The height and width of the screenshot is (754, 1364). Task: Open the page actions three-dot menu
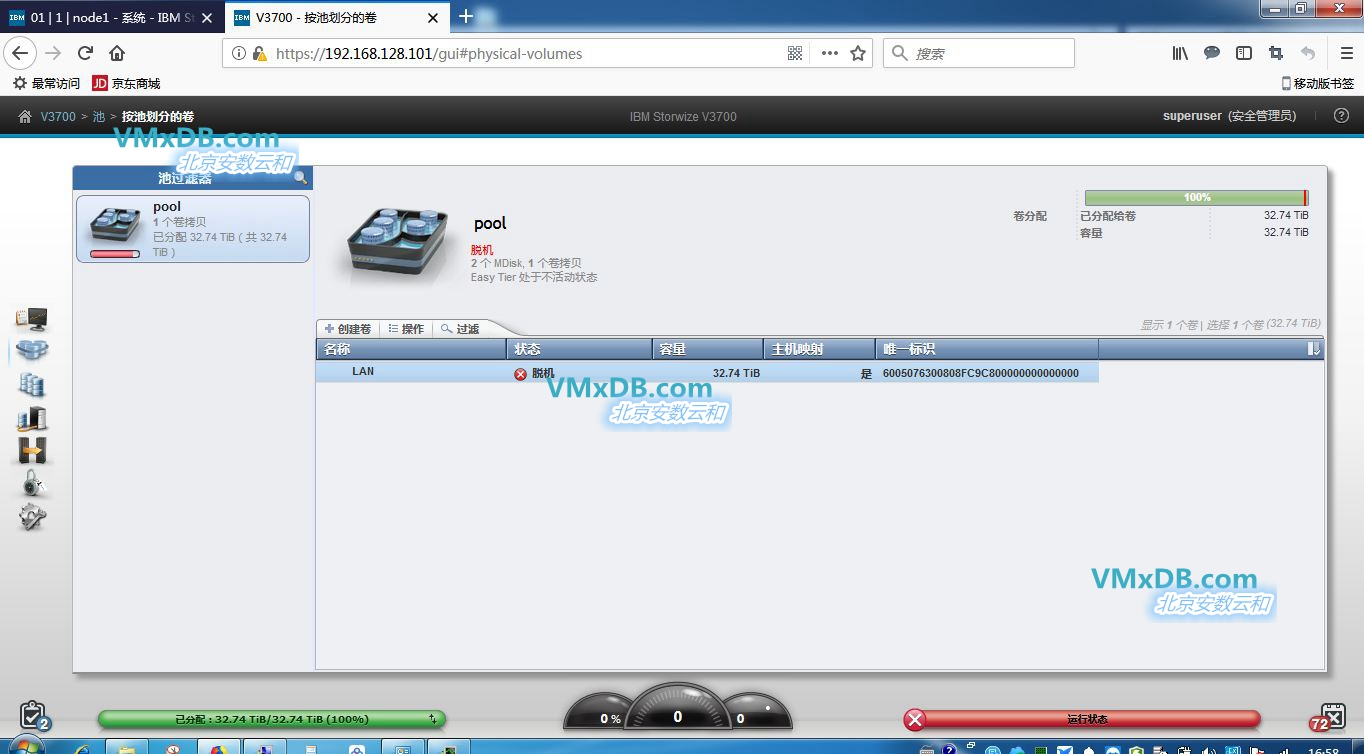point(830,54)
